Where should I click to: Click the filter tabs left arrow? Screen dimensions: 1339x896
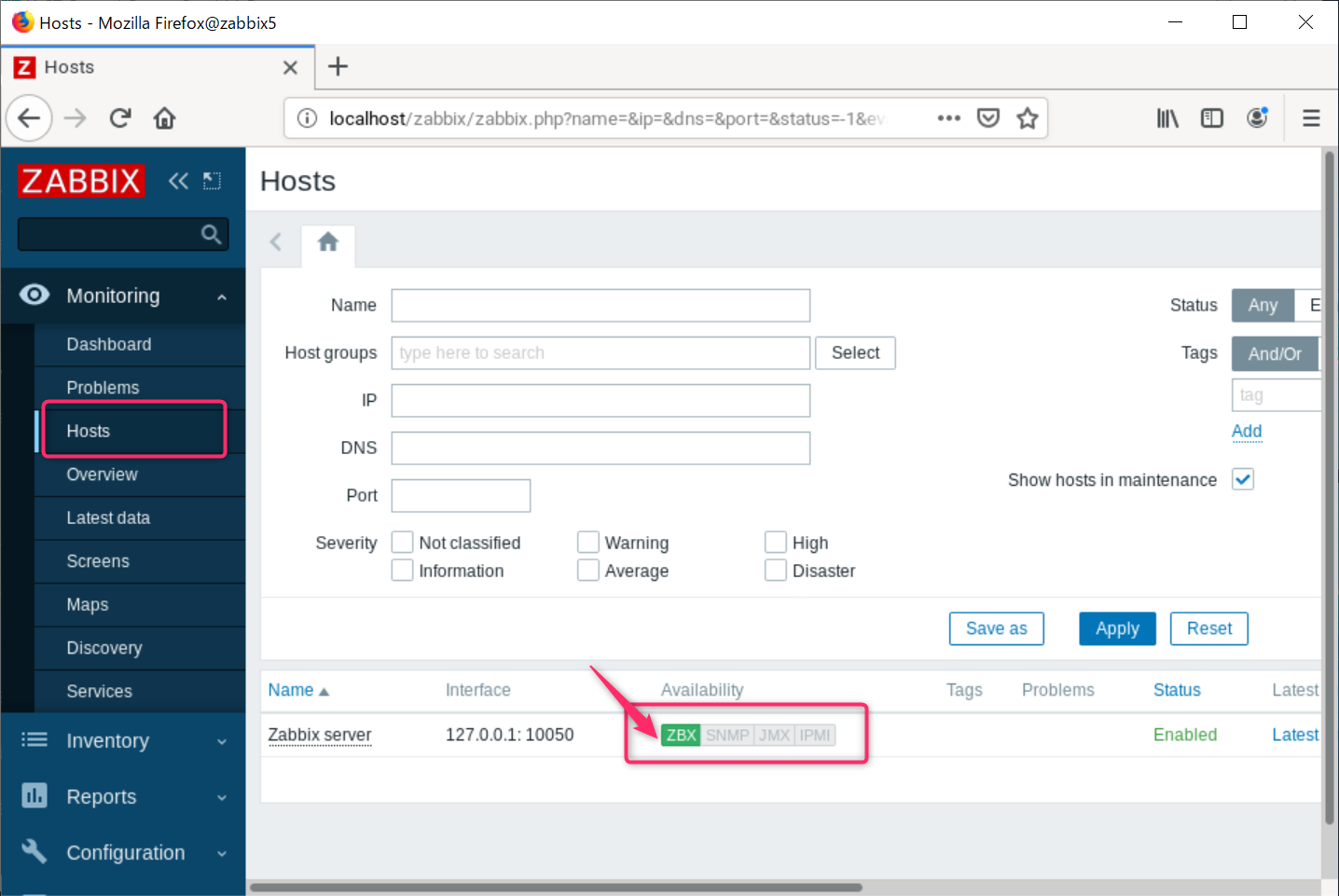(x=276, y=242)
